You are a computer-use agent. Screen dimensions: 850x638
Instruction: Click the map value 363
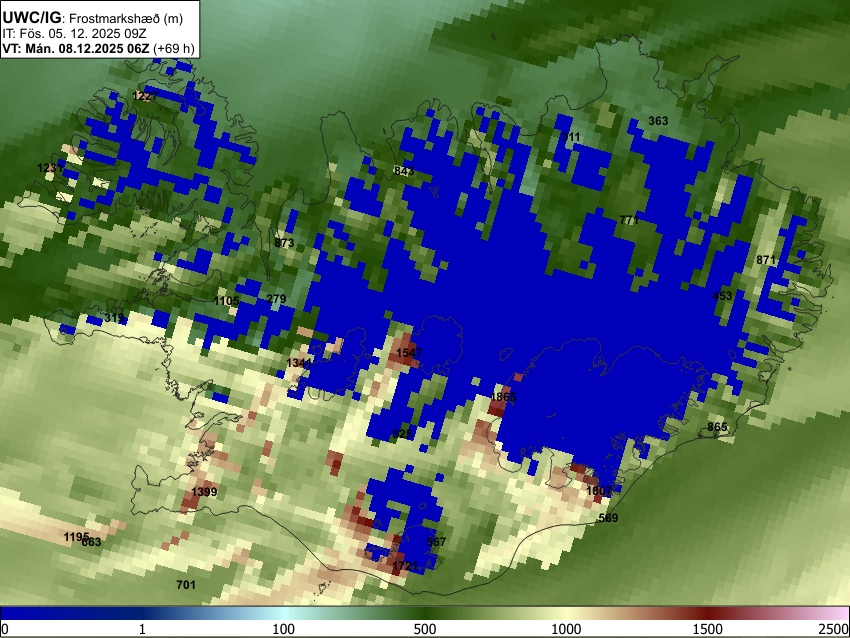[658, 121]
